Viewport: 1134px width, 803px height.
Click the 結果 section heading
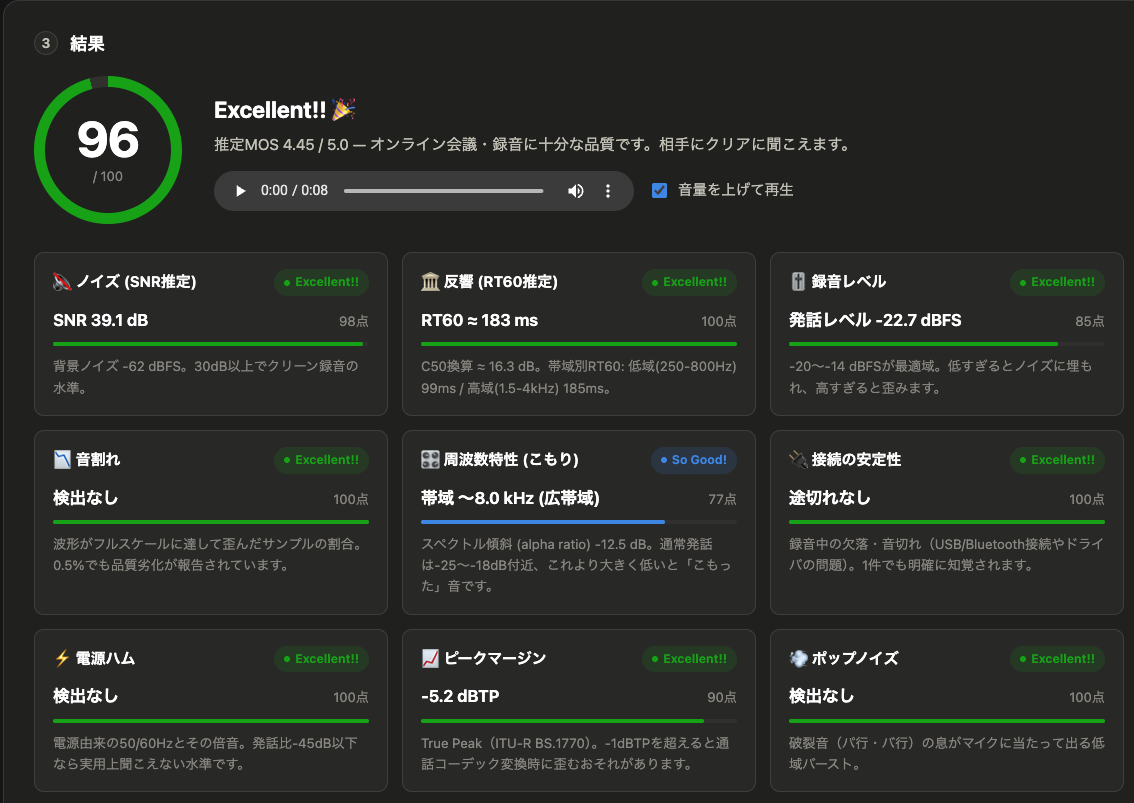[87, 43]
